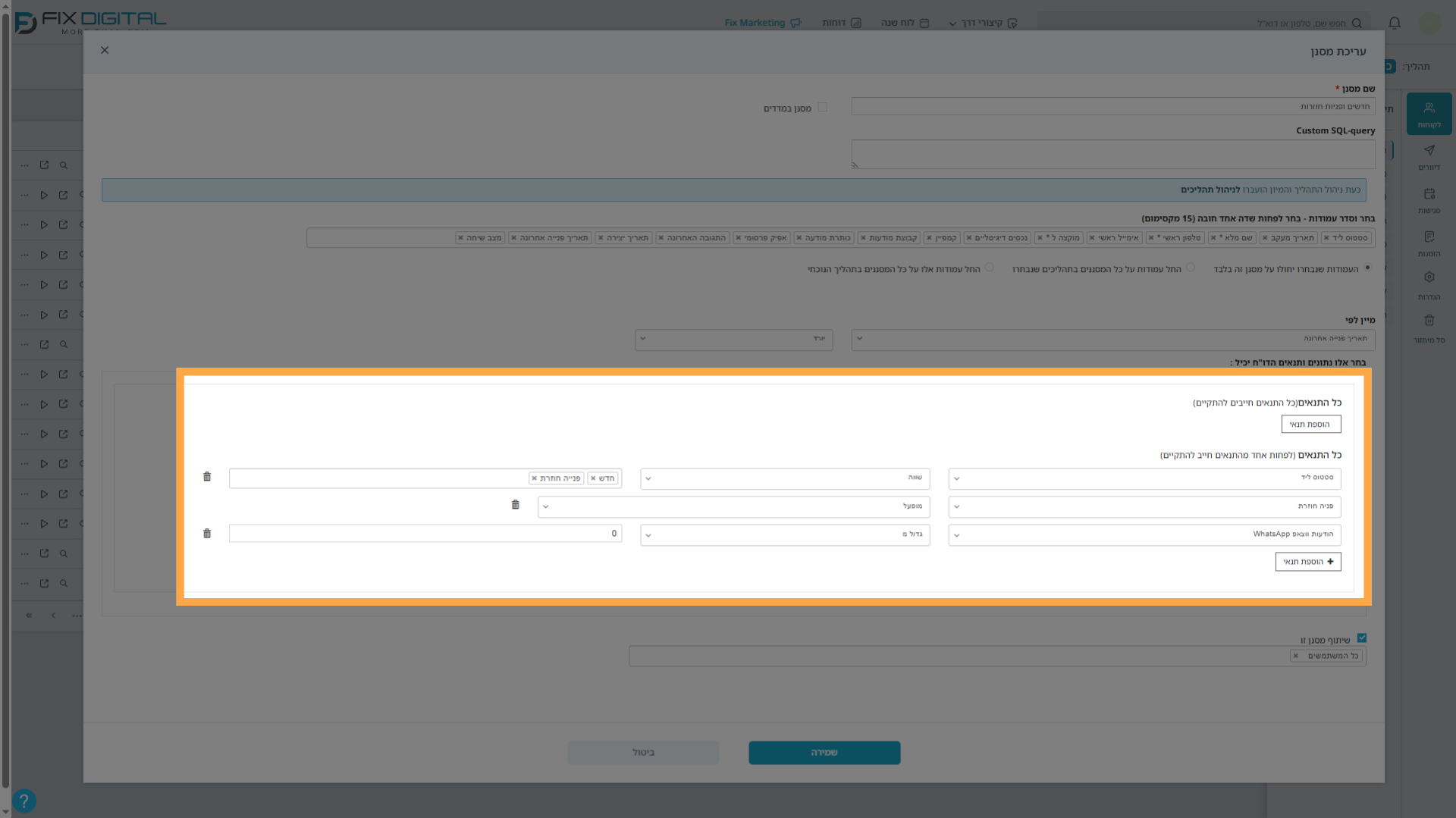Open the תאריך פנייה אחרונה sort-by dropdown
Image resolution: width=1456 pixels, height=818 pixels.
pyautogui.click(x=1113, y=339)
